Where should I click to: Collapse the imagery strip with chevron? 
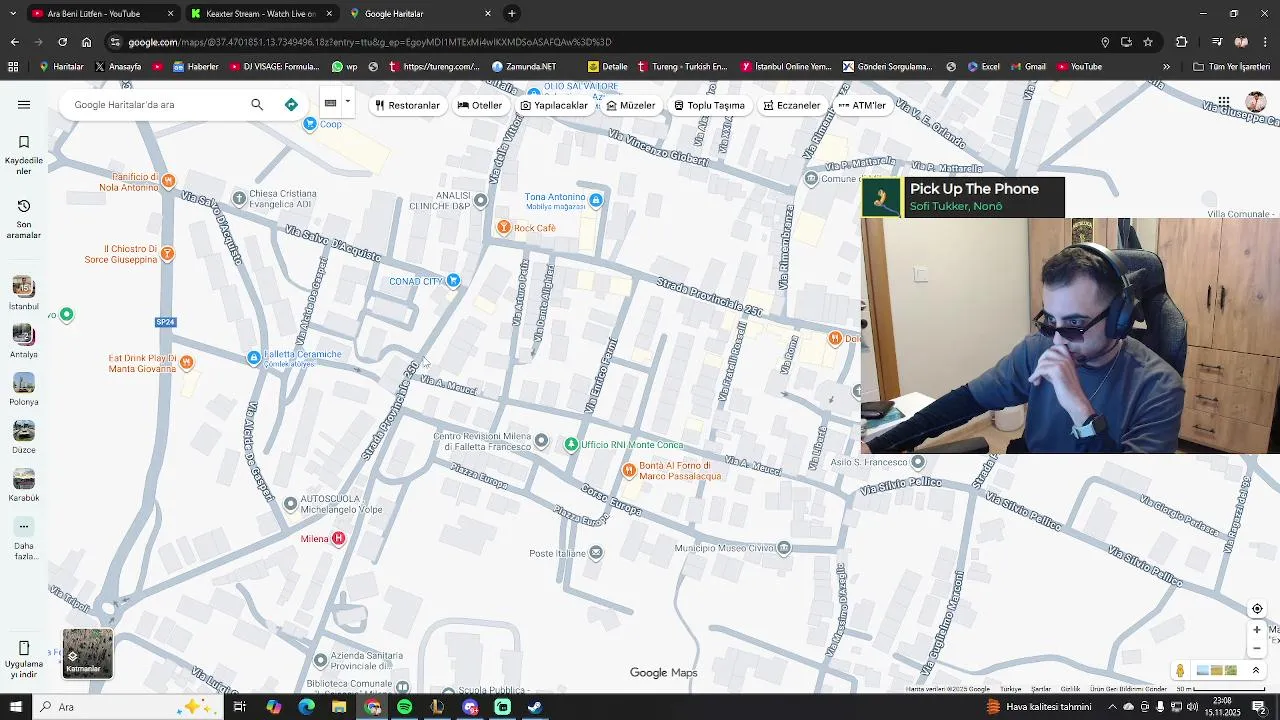(x=1256, y=671)
